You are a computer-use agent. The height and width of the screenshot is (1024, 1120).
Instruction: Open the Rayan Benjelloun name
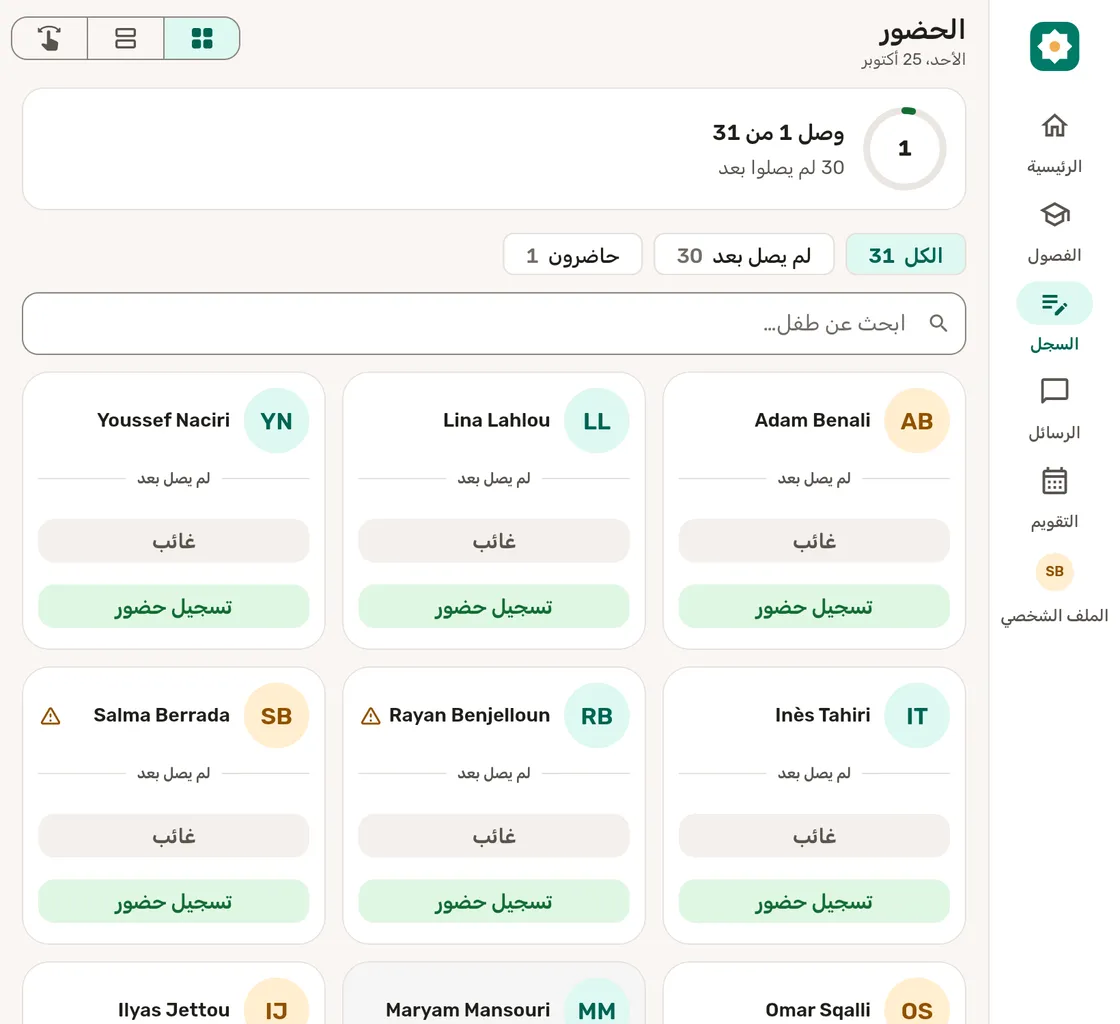[469, 715]
